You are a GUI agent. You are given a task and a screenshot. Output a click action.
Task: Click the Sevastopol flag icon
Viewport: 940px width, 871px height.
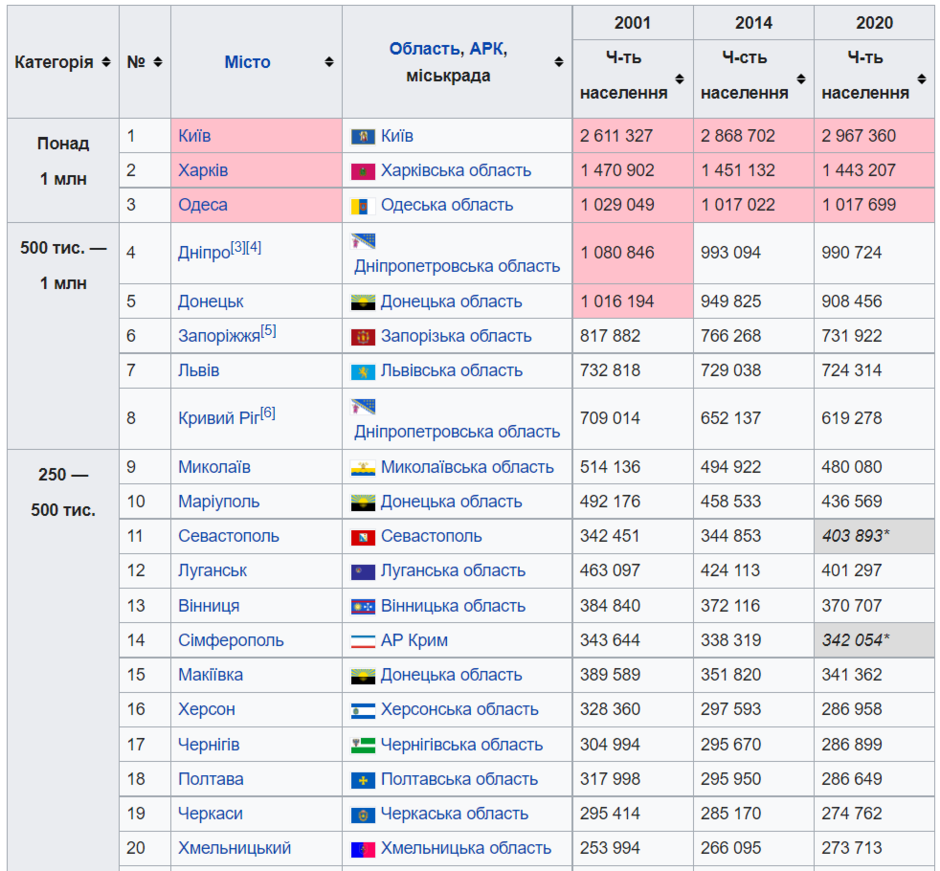(363, 537)
